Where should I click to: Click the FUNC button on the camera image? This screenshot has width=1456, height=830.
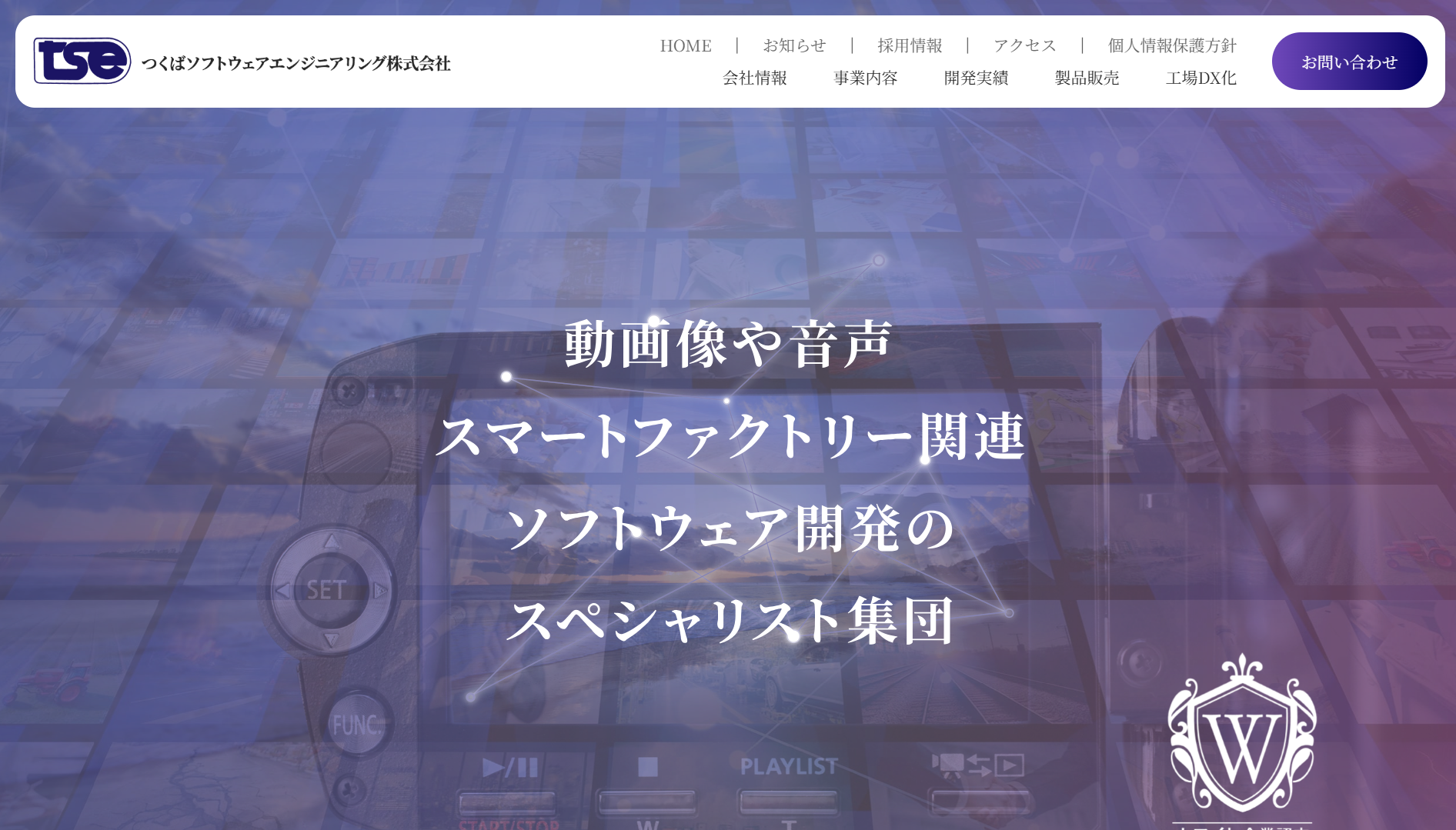click(x=356, y=725)
